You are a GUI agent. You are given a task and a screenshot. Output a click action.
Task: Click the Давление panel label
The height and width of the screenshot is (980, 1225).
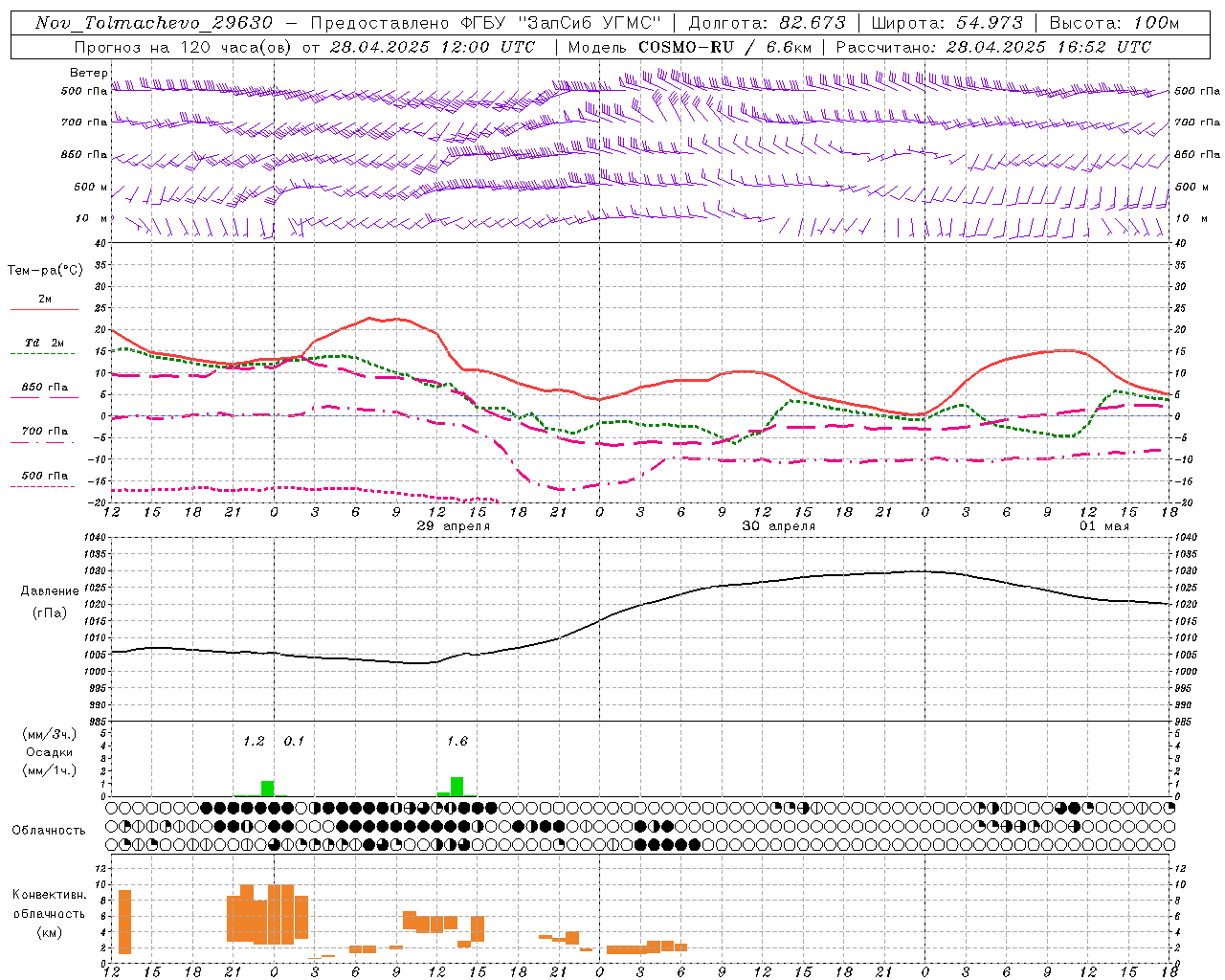(x=50, y=591)
